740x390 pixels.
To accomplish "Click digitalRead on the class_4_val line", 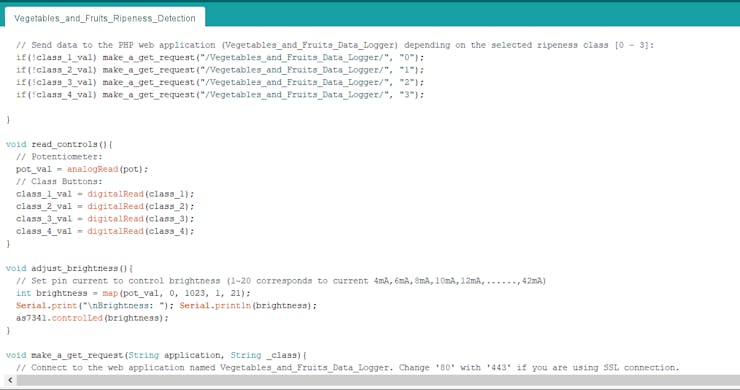I will 115,231.
